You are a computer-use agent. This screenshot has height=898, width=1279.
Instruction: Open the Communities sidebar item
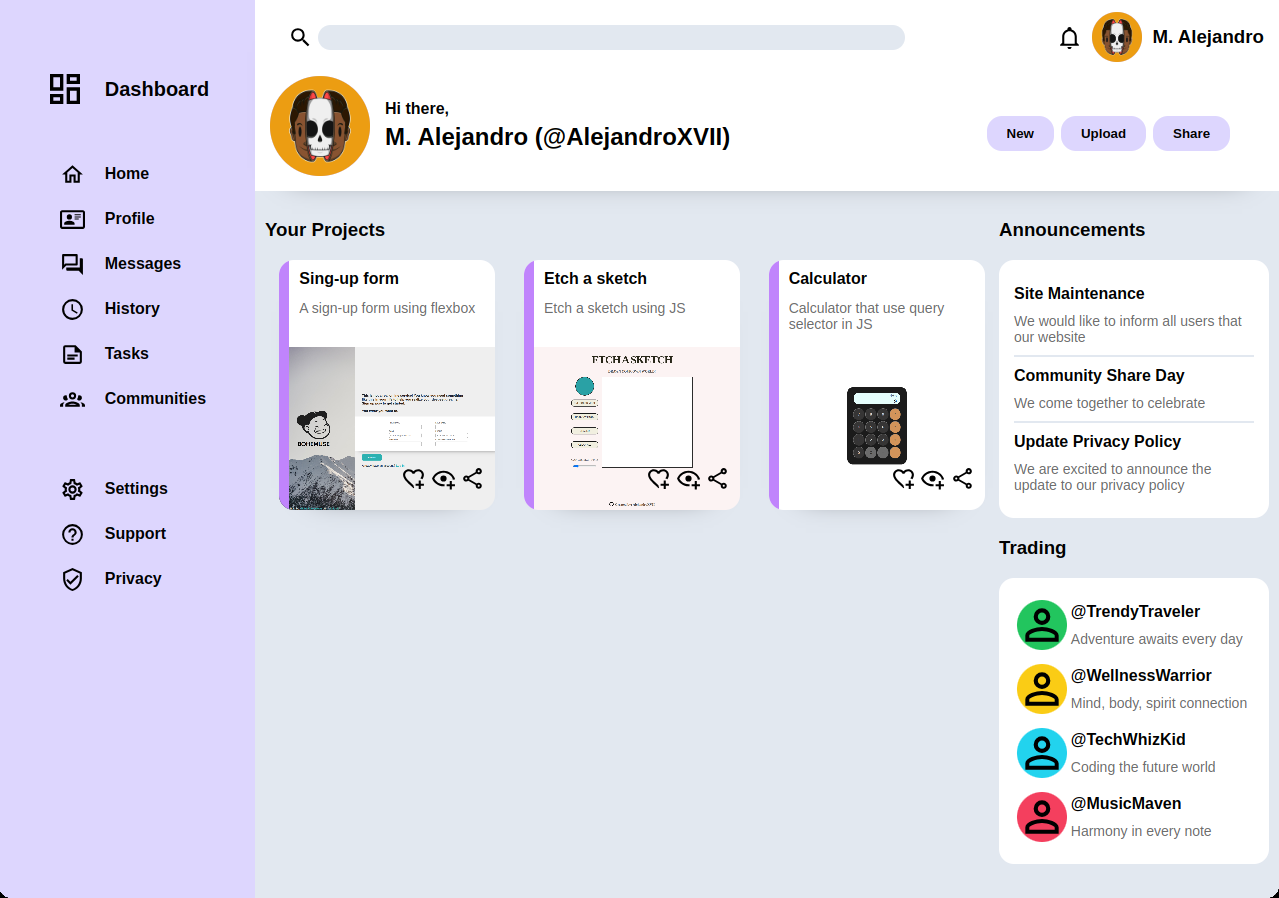pyautogui.click(x=154, y=399)
